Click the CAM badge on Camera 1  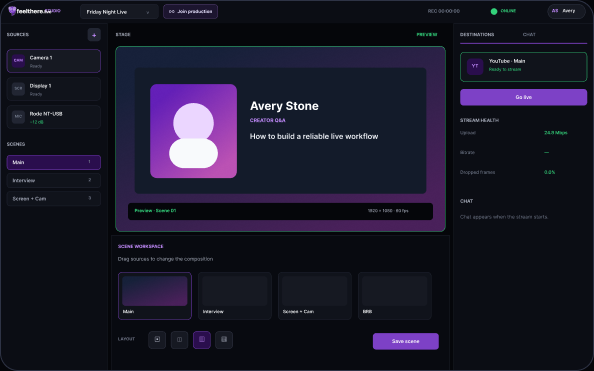(x=18, y=61)
